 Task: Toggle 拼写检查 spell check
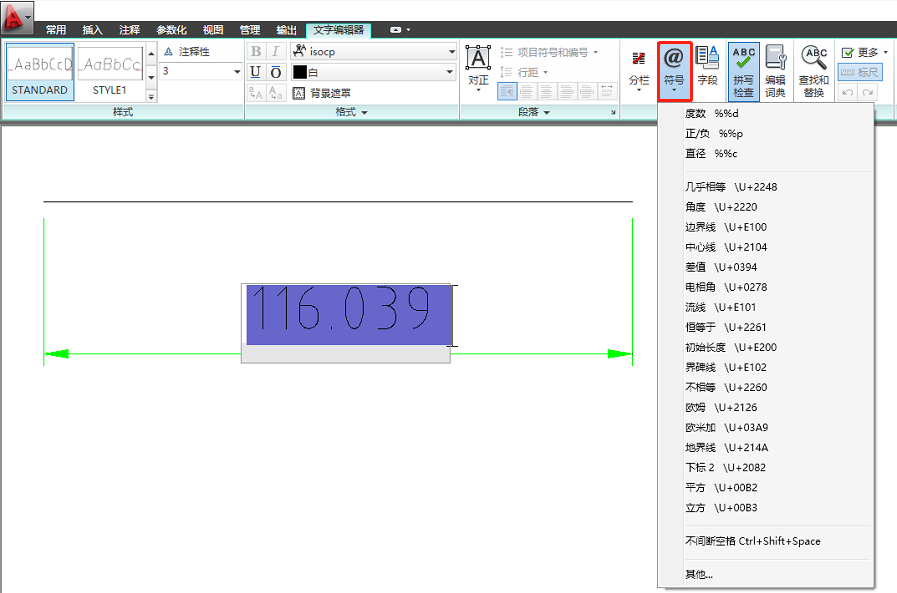click(x=744, y=71)
